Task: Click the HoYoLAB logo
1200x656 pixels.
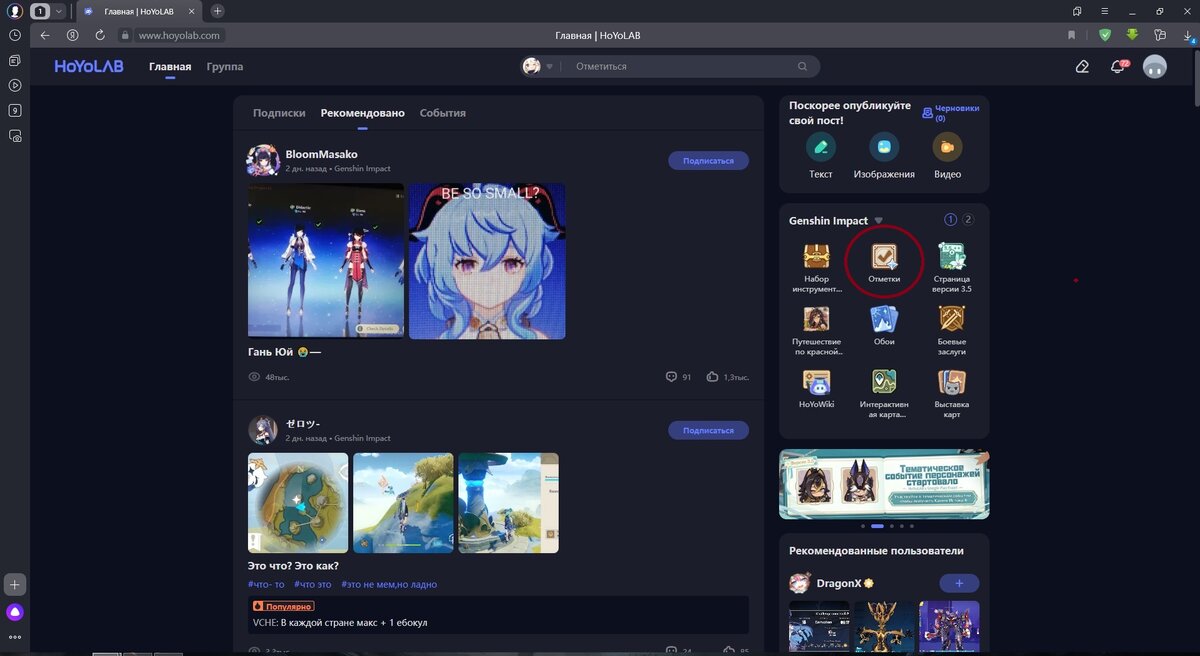Action: [x=89, y=66]
